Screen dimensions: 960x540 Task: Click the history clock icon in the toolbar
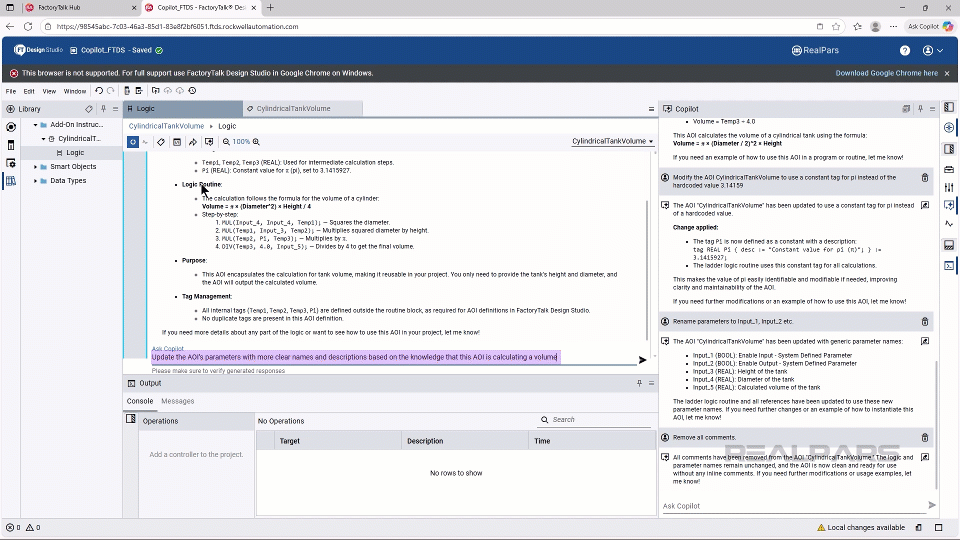pyautogui.click(x=192, y=91)
